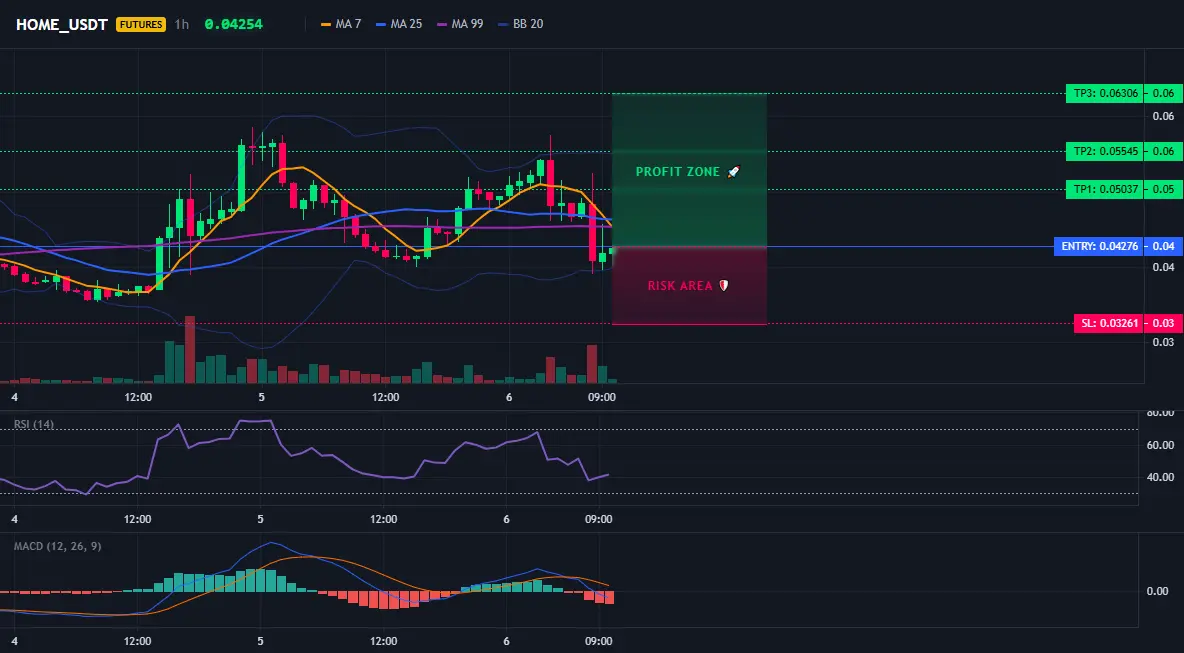
Task: Click the 12:00 label on RSI time axis after 5
Action: (x=384, y=519)
